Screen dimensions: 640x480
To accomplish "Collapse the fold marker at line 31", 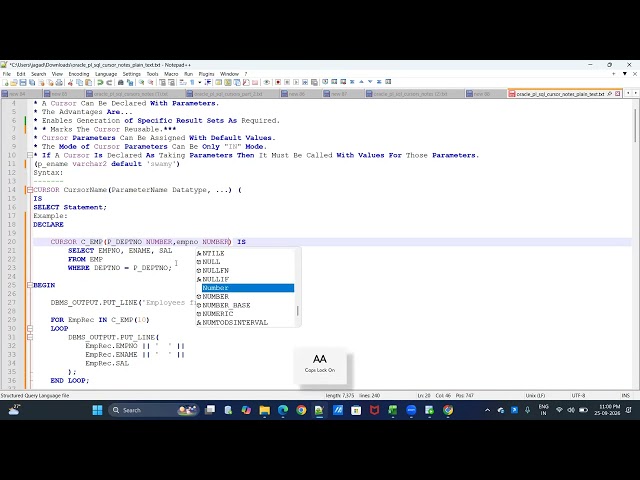I will point(30,337).
